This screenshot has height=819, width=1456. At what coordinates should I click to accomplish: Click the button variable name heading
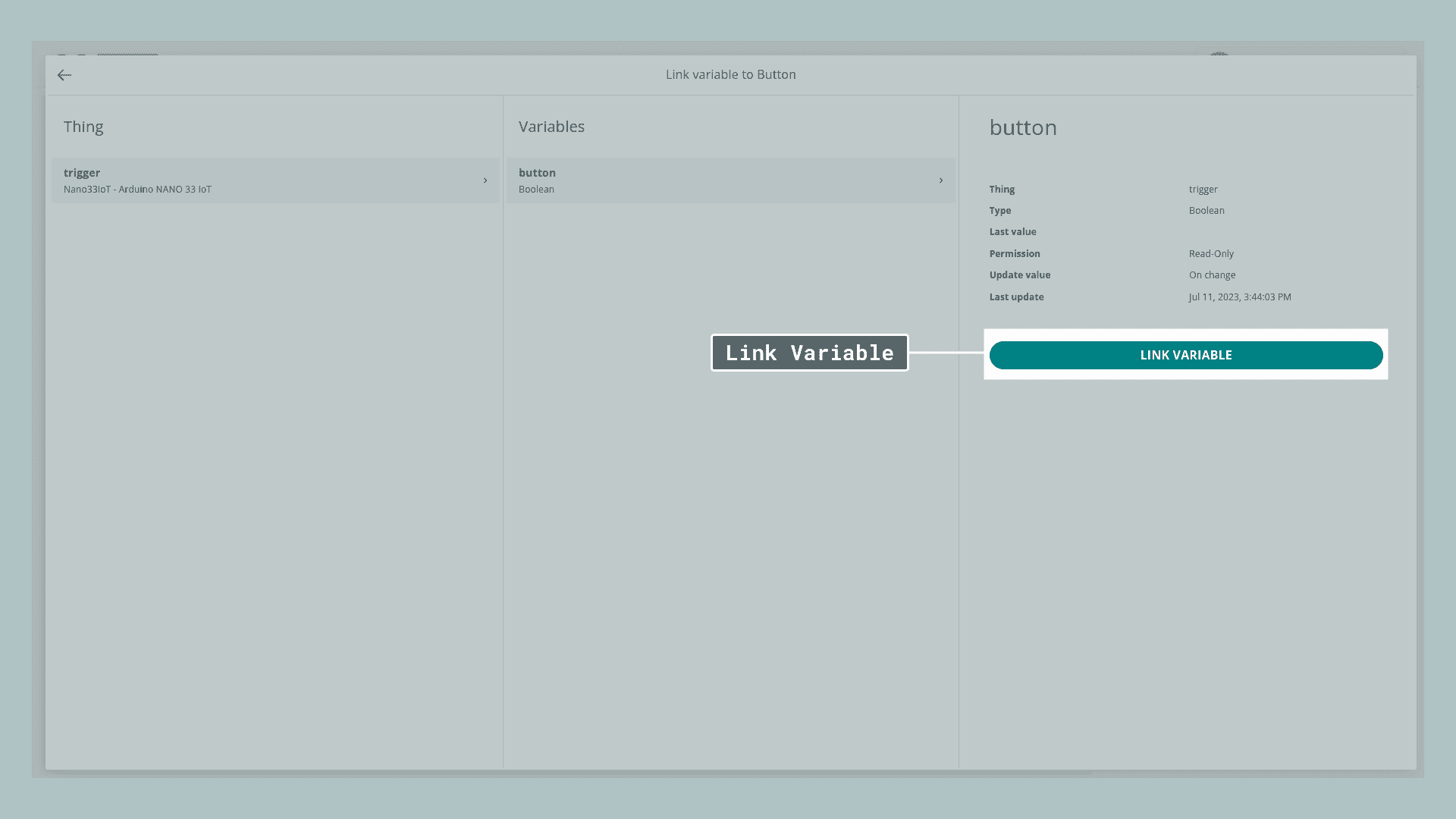[1023, 127]
